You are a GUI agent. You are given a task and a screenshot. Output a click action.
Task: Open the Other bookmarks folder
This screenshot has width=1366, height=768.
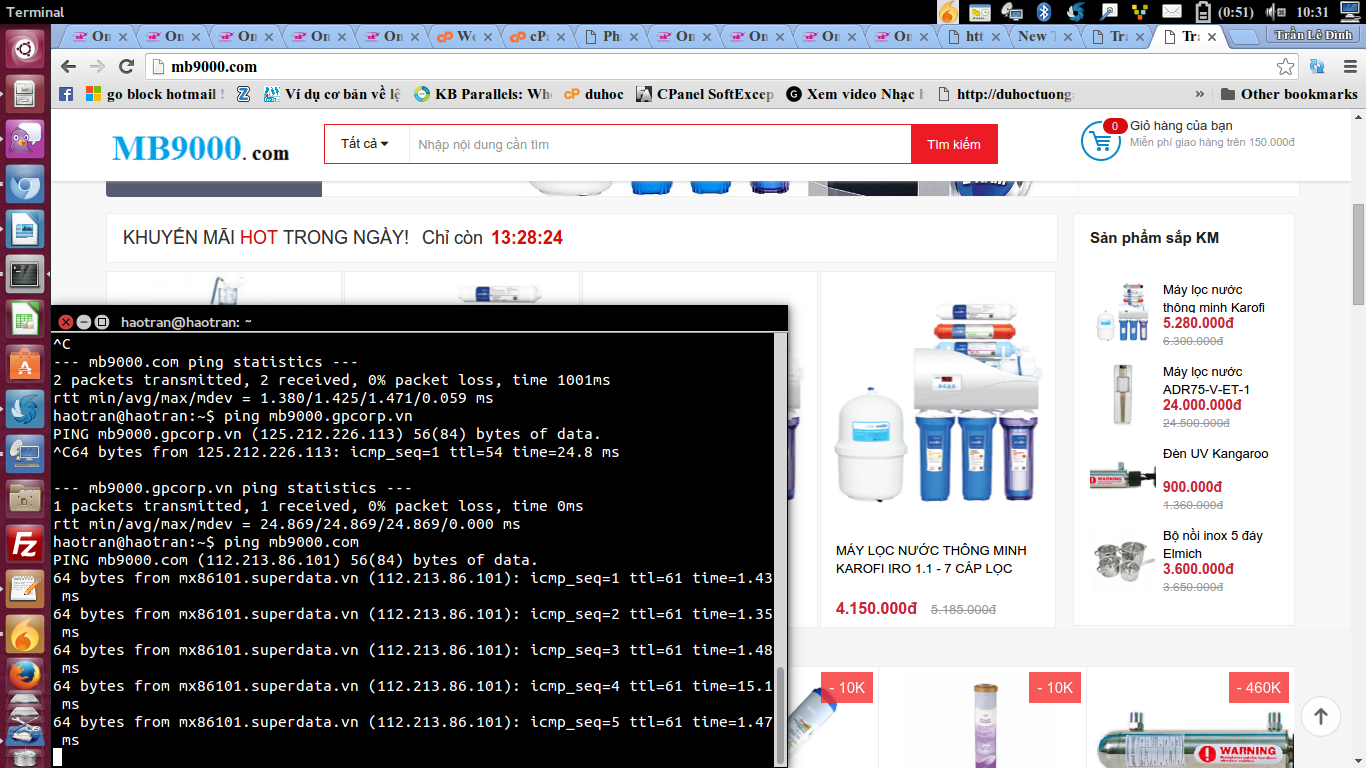1289,94
